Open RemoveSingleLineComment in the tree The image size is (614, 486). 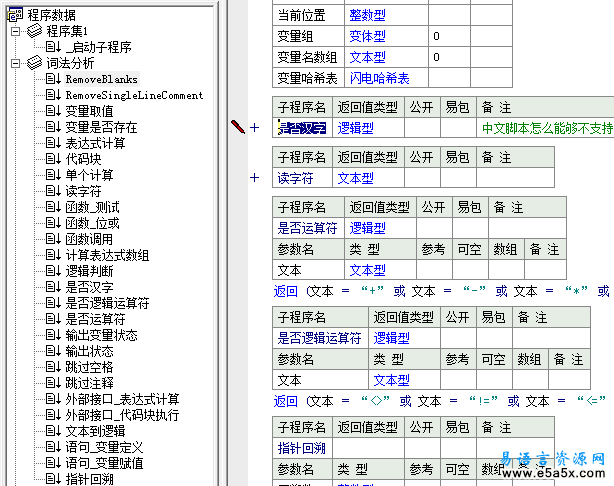point(134,95)
